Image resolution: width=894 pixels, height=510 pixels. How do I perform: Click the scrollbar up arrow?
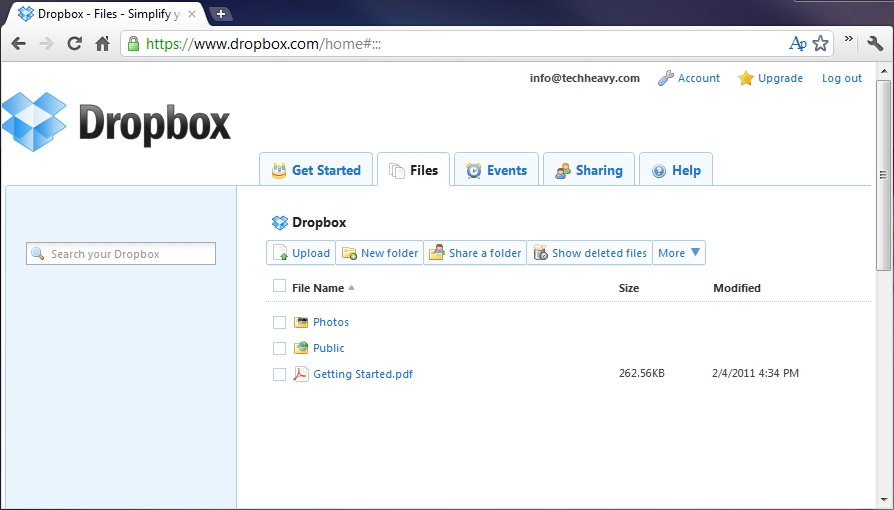point(883,71)
